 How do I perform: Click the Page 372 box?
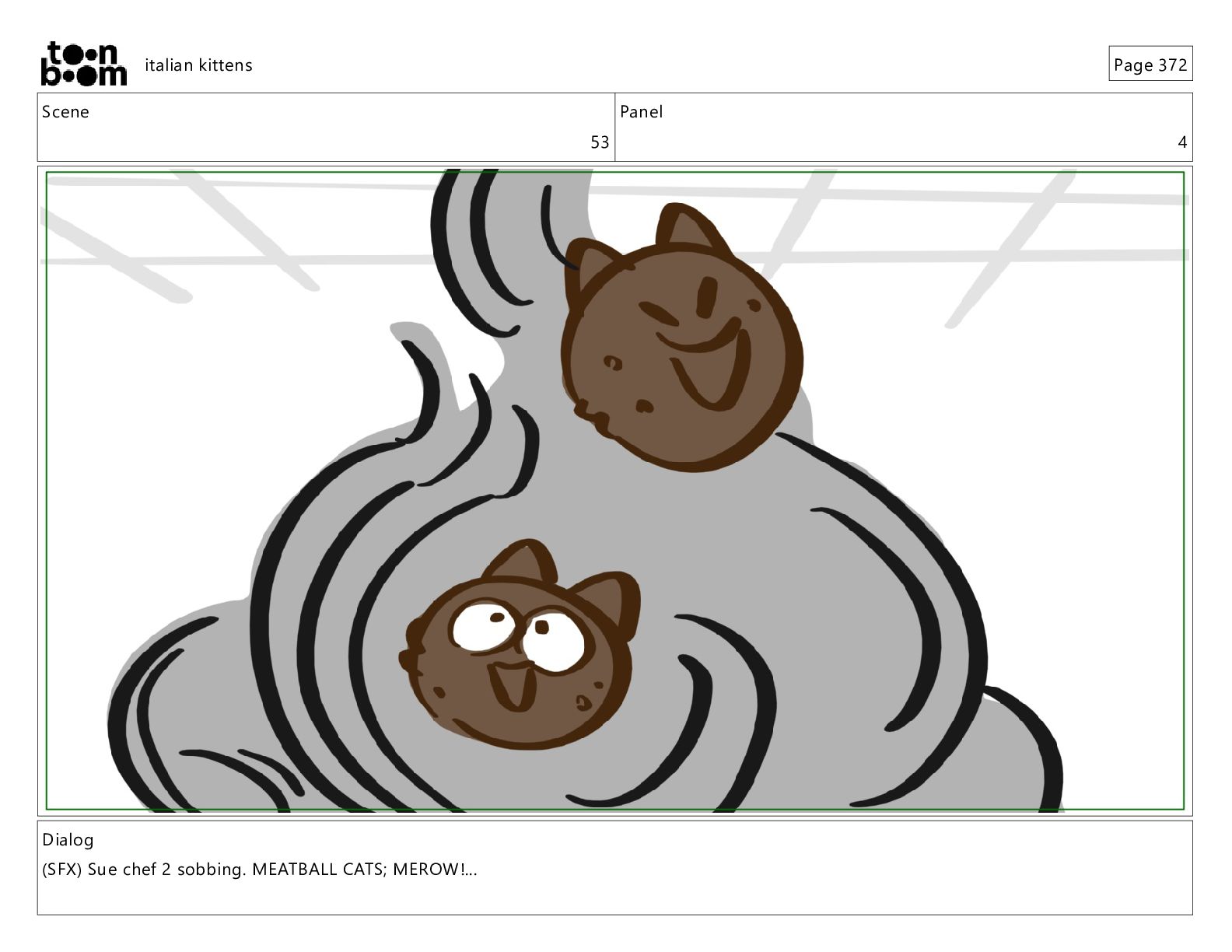(1150, 64)
